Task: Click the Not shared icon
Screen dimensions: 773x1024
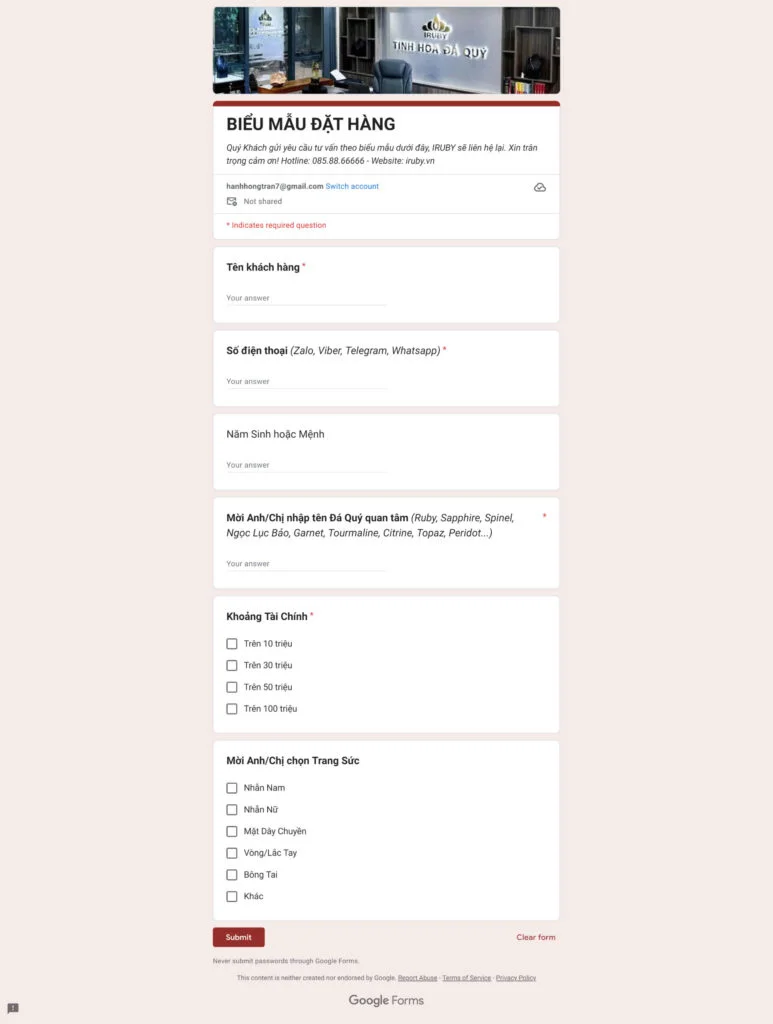Action: click(232, 201)
